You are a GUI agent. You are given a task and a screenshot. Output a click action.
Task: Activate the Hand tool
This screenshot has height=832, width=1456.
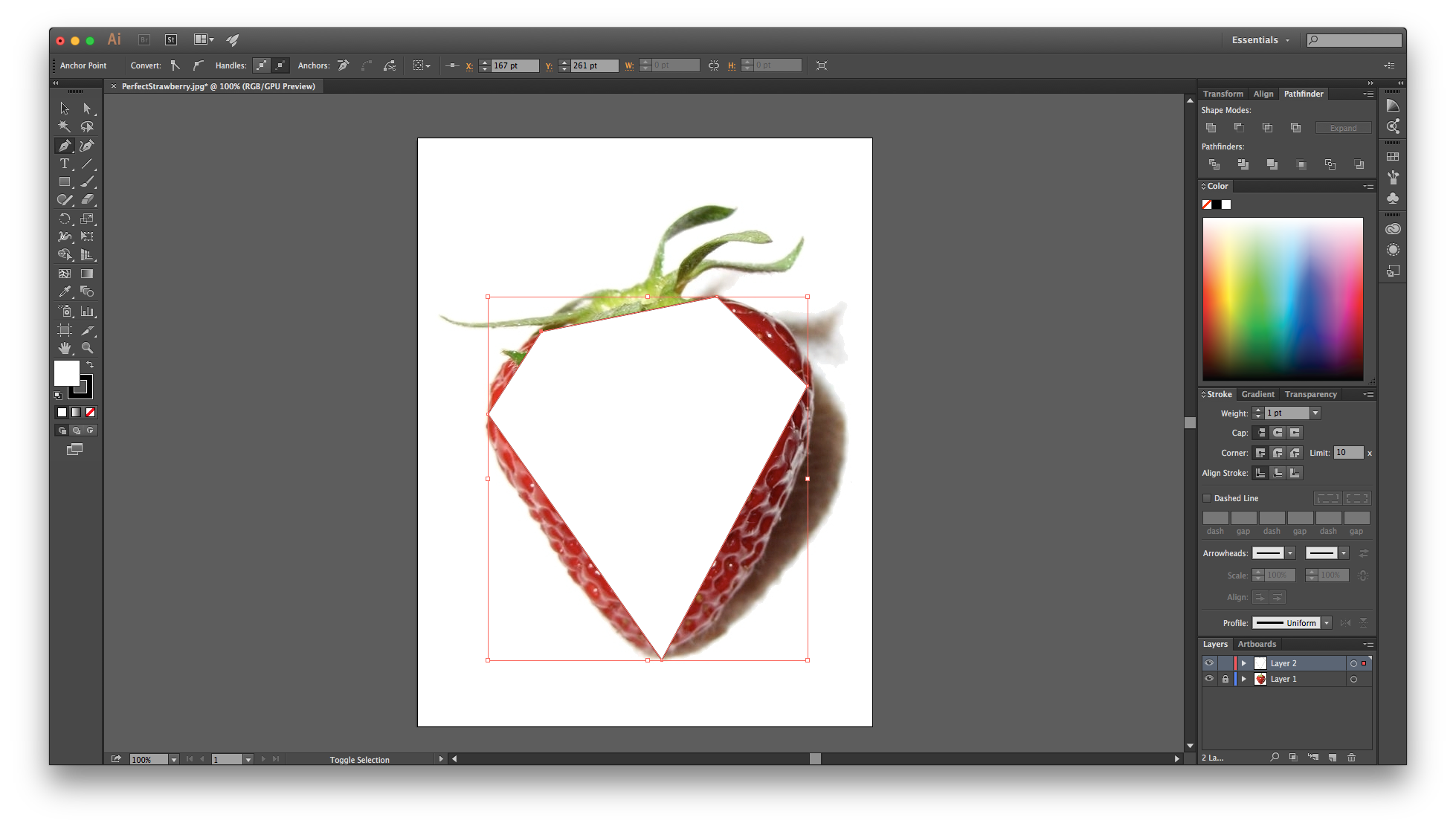(65, 348)
